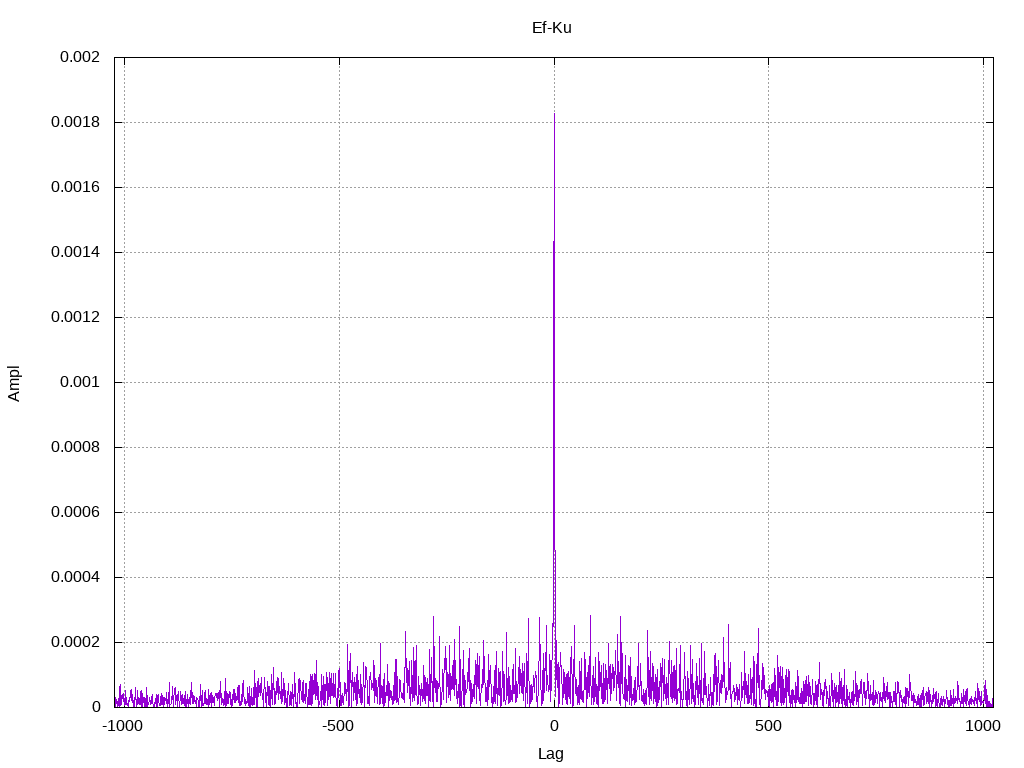Click the y-axis value "0.0002"

coord(75,642)
